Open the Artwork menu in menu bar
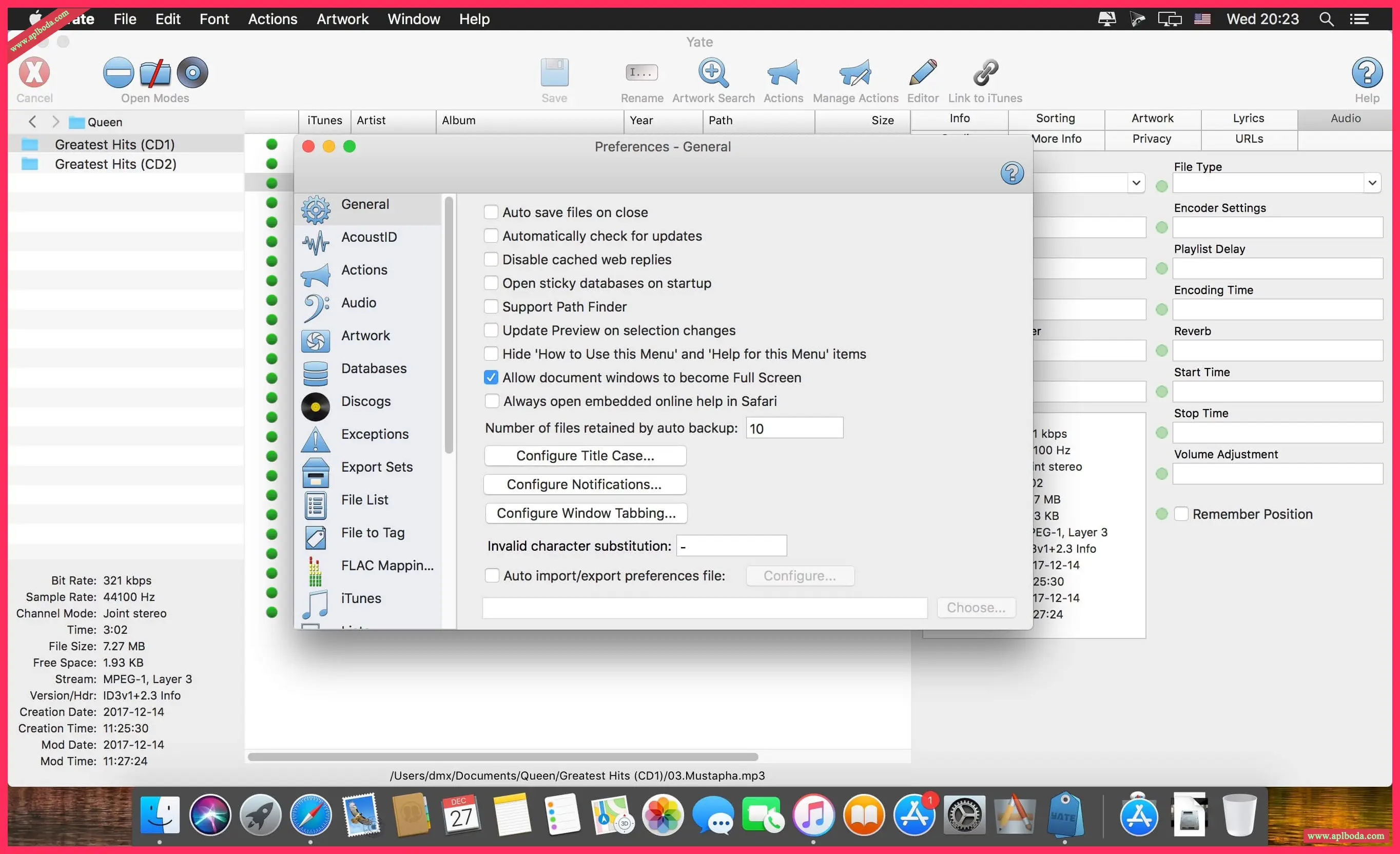The height and width of the screenshot is (854, 1400). click(342, 19)
